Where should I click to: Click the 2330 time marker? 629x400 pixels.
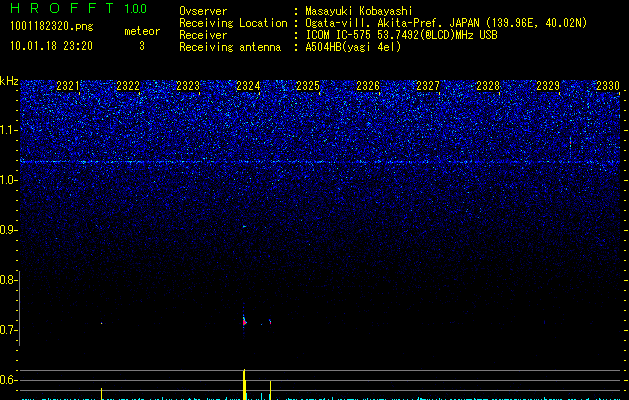[x=608, y=87]
